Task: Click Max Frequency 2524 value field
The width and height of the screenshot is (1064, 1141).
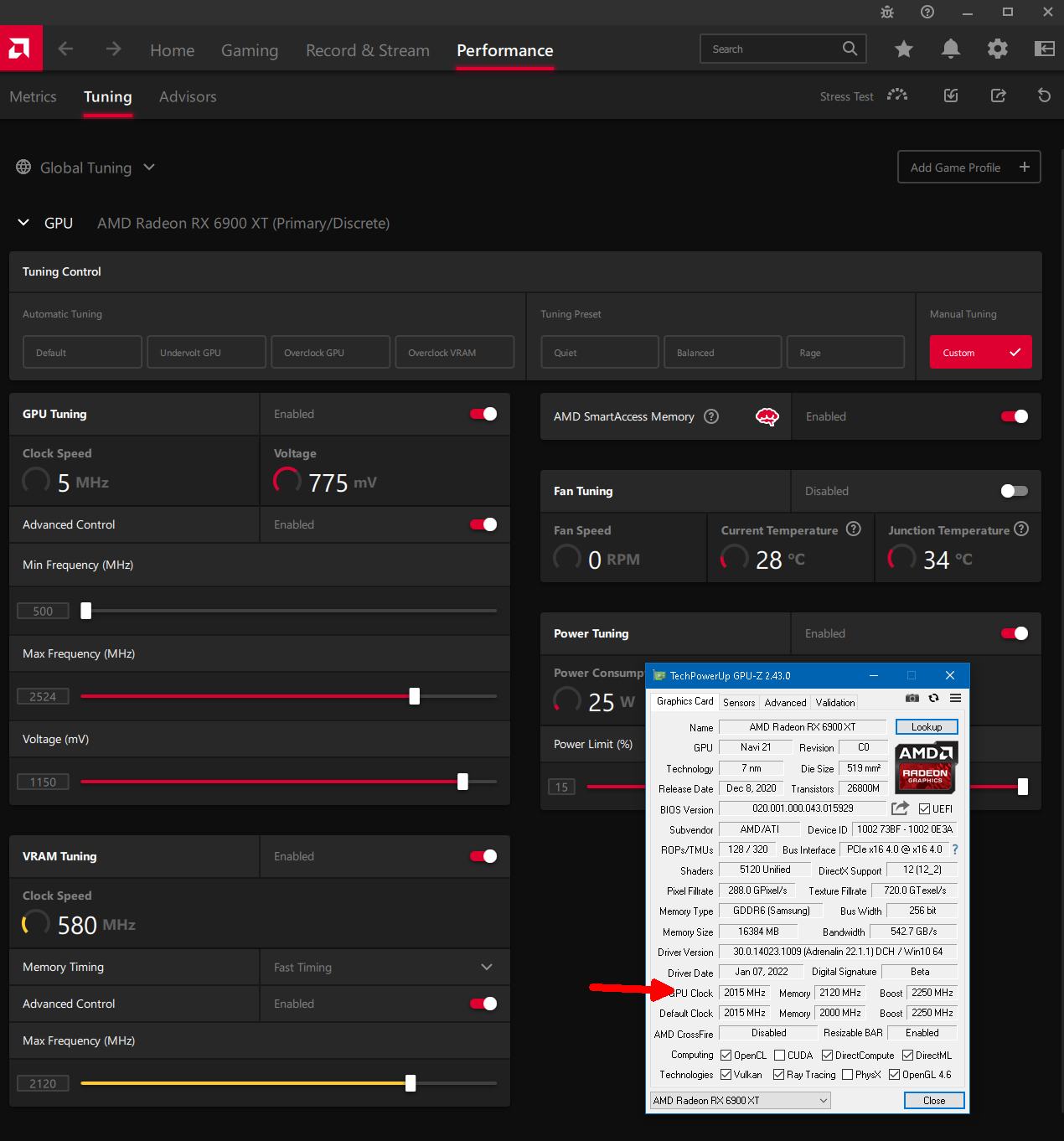Action: coord(43,696)
